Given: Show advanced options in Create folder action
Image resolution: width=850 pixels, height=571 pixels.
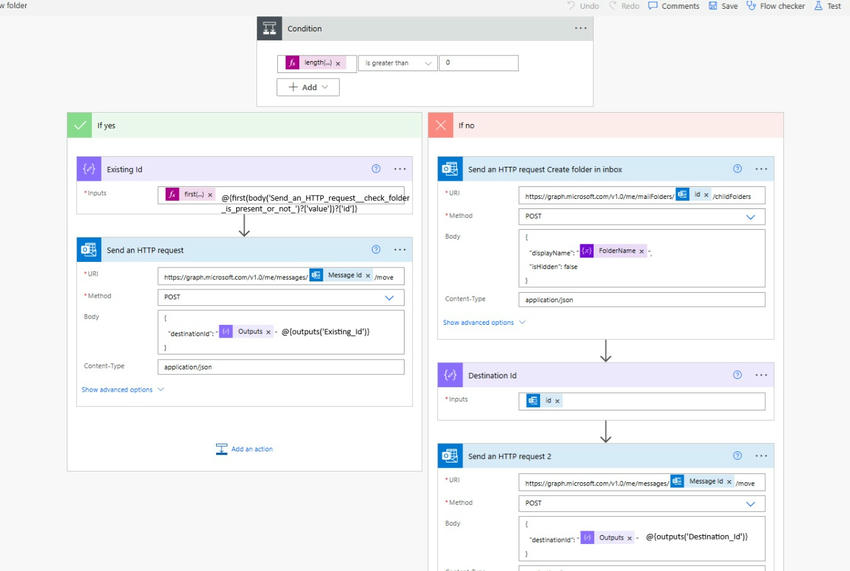Looking at the screenshot, I should [484, 322].
